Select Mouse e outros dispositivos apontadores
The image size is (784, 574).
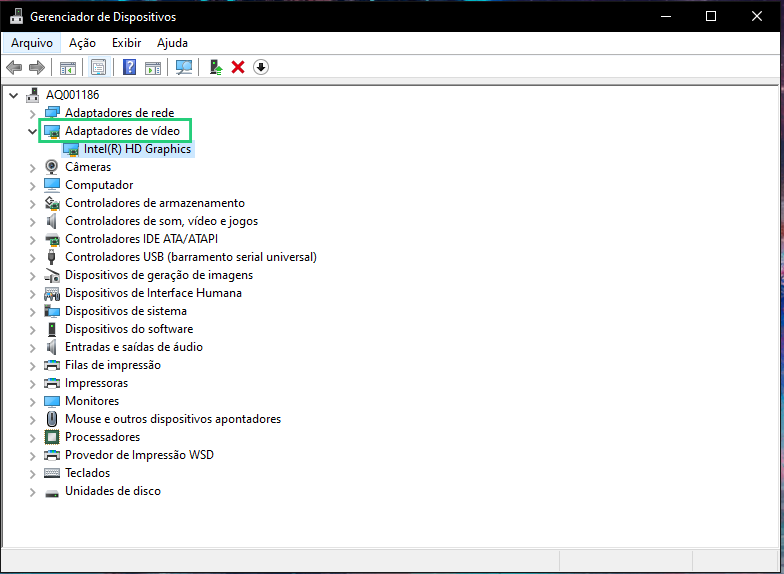click(x=172, y=419)
